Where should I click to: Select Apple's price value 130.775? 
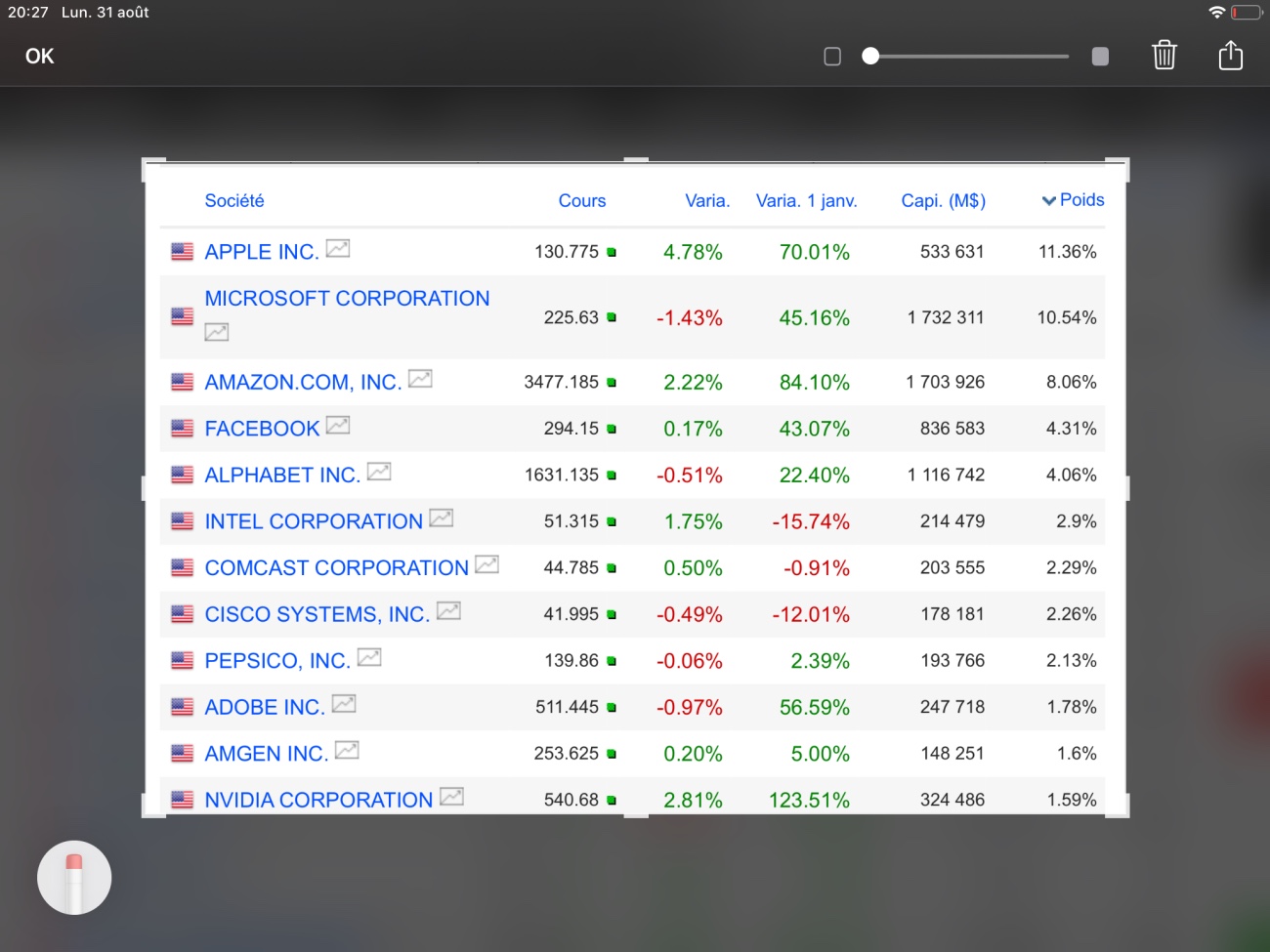click(x=567, y=252)
